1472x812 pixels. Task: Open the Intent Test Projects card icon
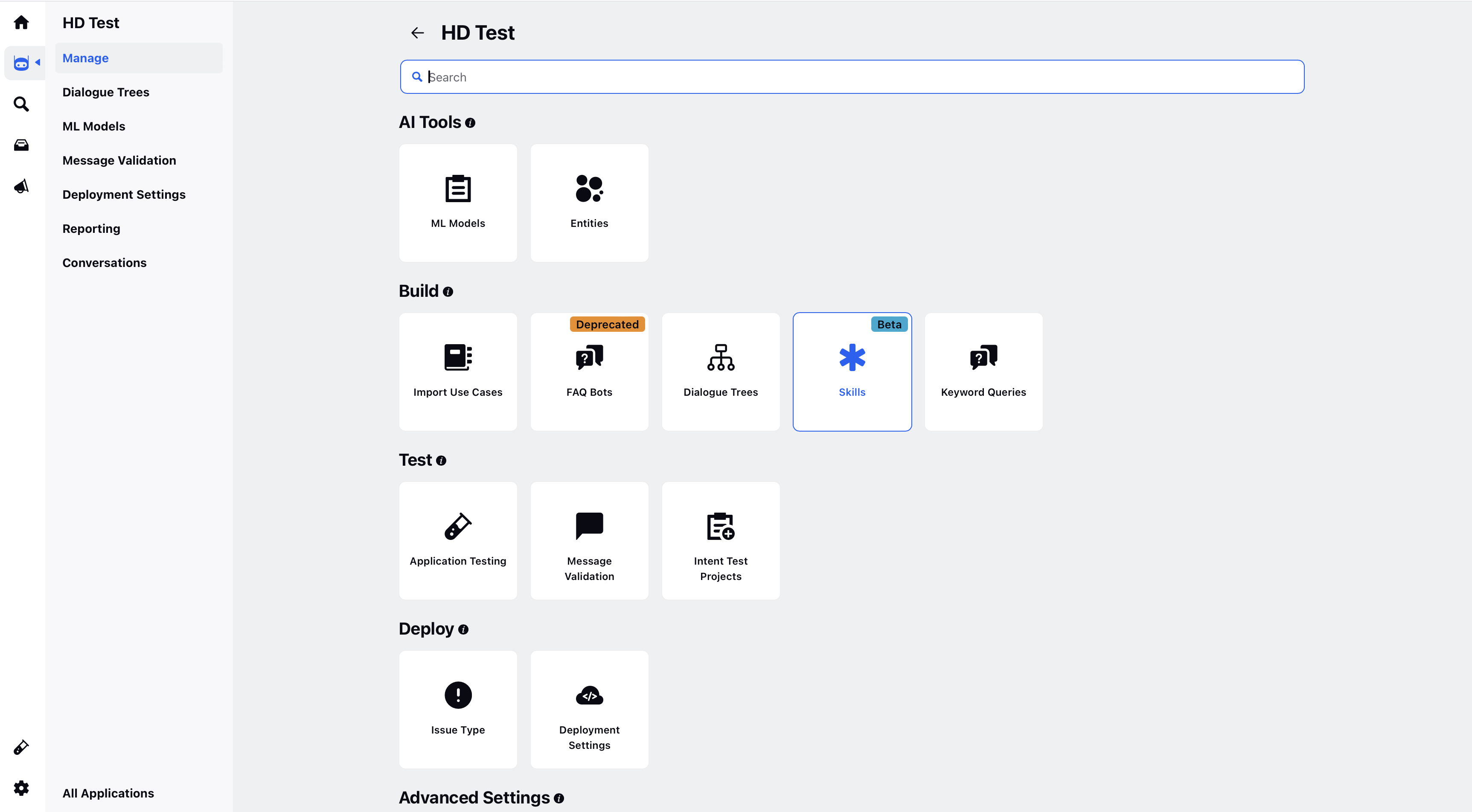tap(721, 527)
